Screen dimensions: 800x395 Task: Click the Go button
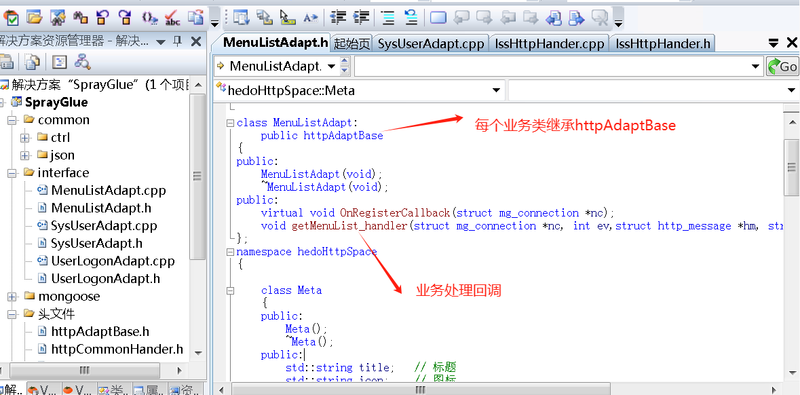click(x=783, y=67)
